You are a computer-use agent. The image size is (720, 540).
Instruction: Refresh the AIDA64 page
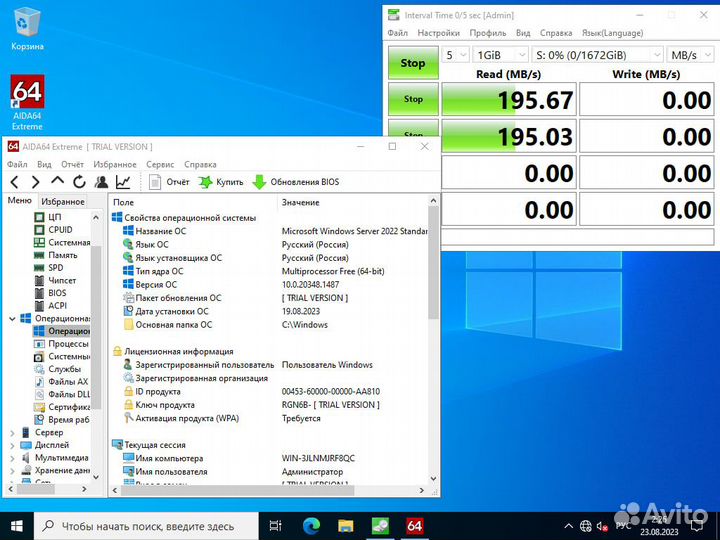(x=79, y=182)
